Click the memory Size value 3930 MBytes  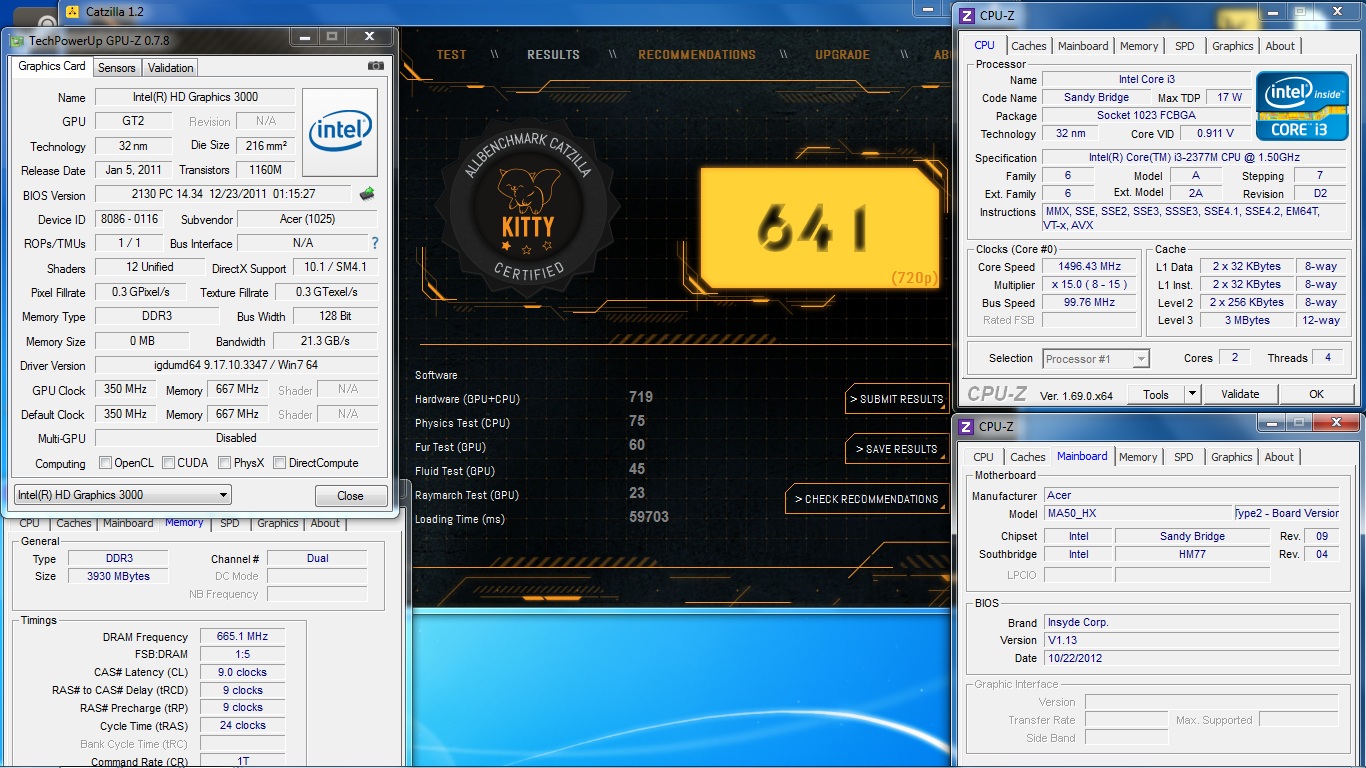click(x=119, y=576)
